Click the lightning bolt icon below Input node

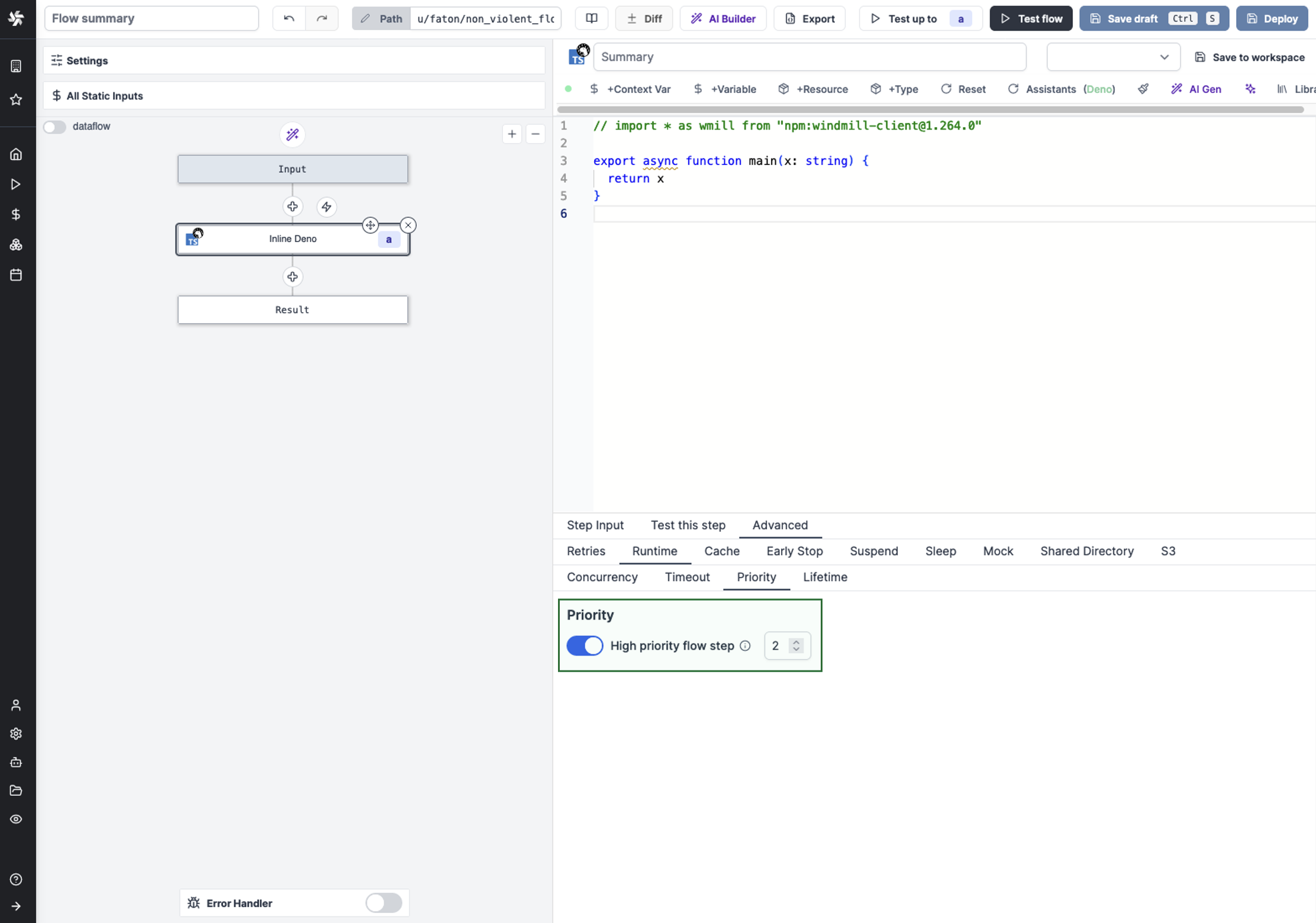(x=327, y=206)
